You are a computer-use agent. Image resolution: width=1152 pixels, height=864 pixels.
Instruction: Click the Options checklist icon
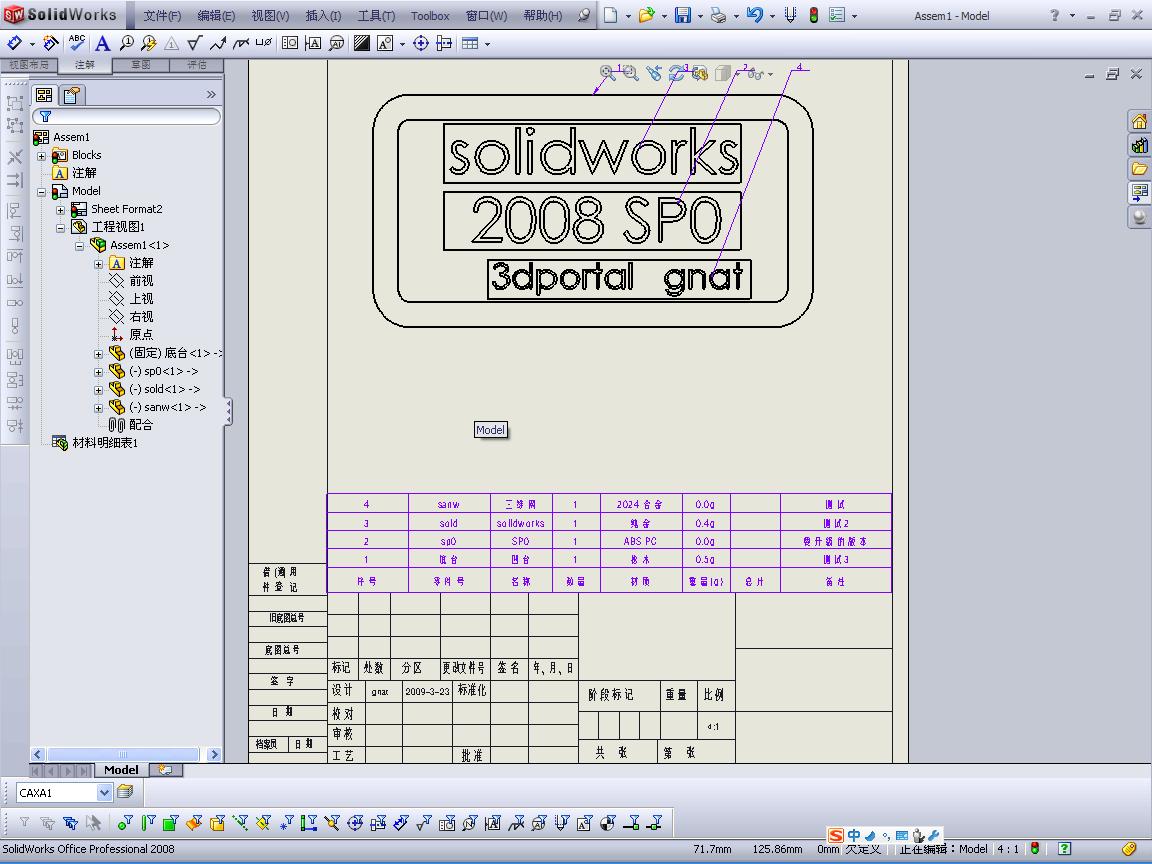pos(837,15)
